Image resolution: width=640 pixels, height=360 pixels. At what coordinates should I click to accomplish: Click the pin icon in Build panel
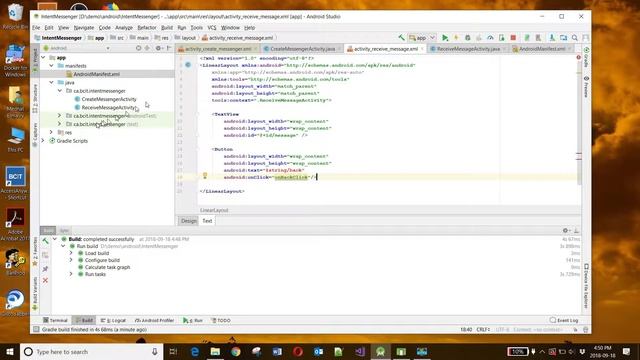click(x=45, y=269)
